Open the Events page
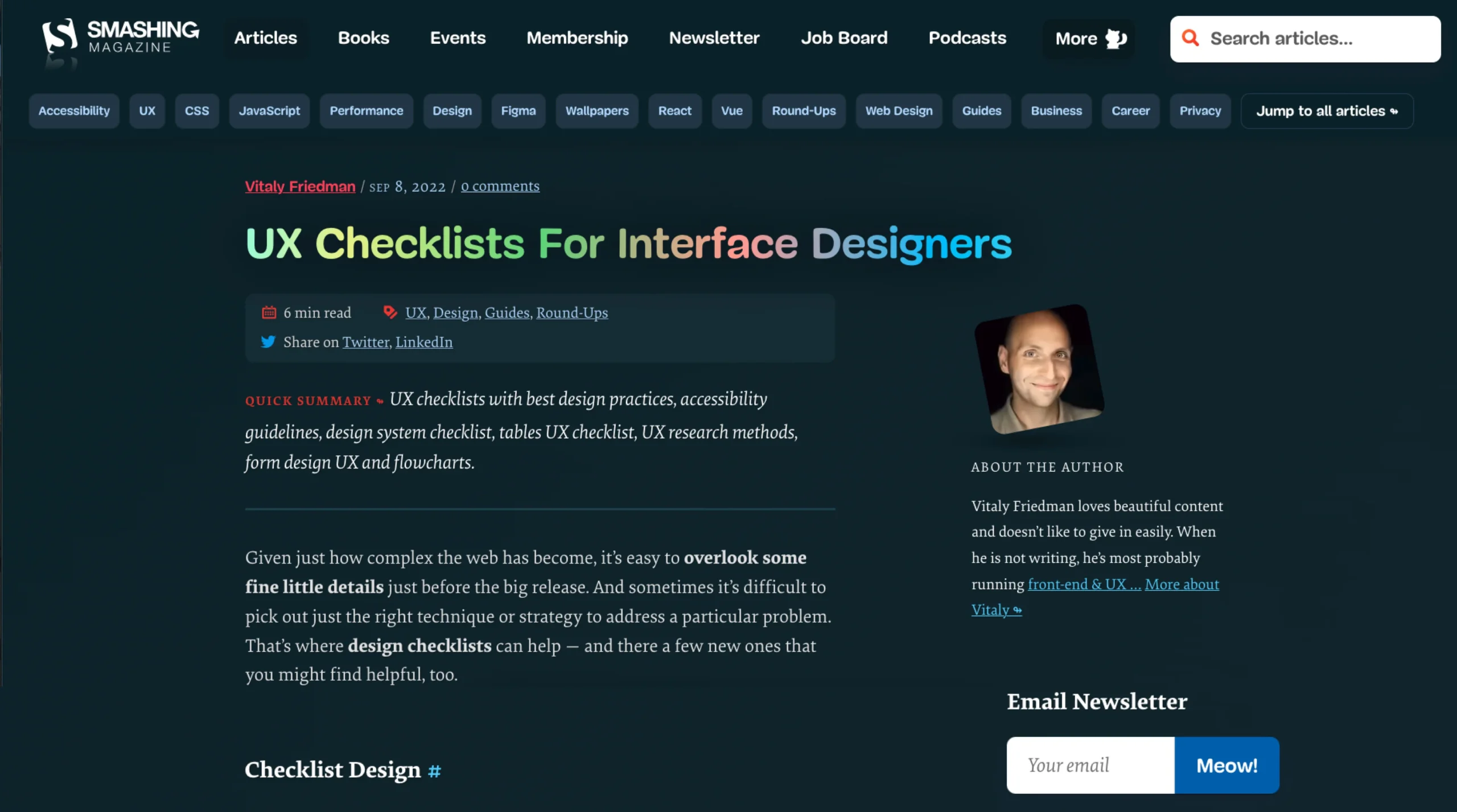 point(458,38)
